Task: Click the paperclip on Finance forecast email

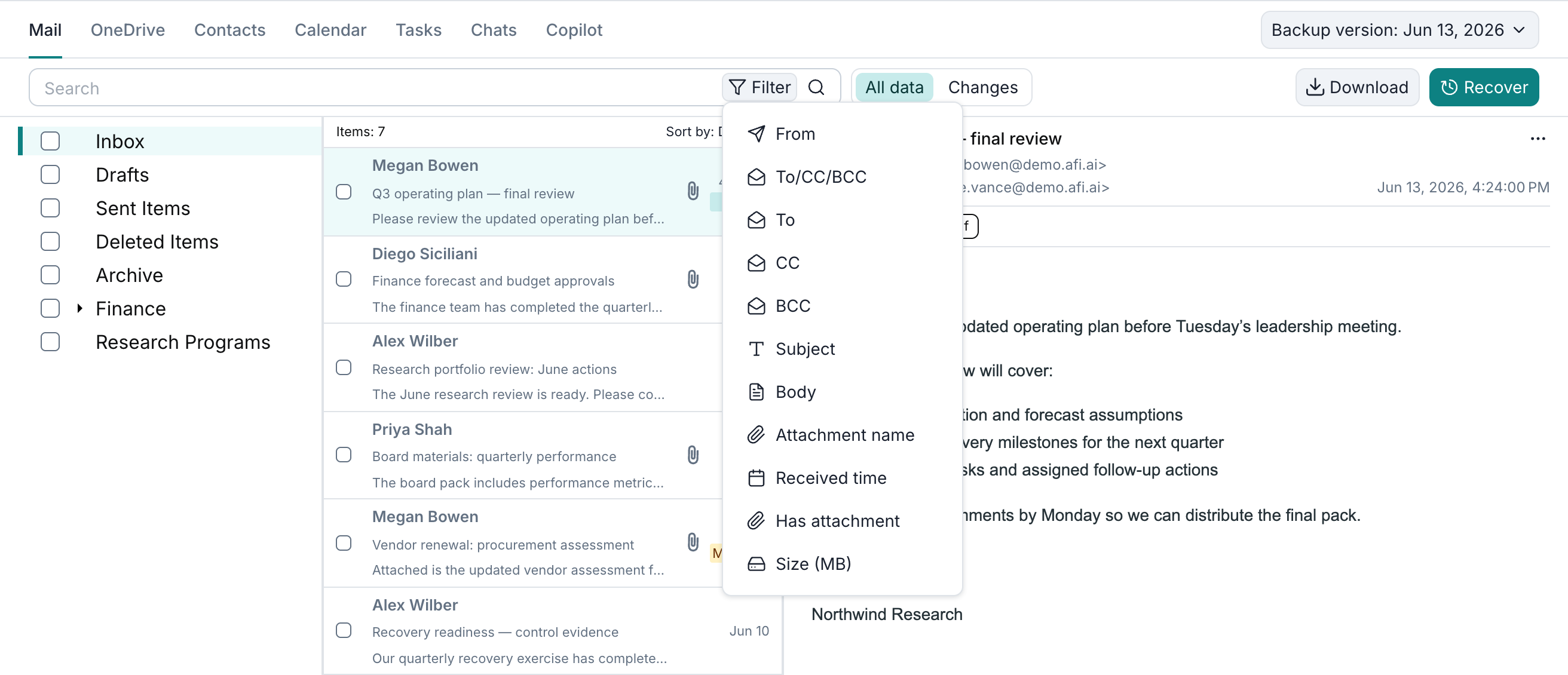Action: 693,280
